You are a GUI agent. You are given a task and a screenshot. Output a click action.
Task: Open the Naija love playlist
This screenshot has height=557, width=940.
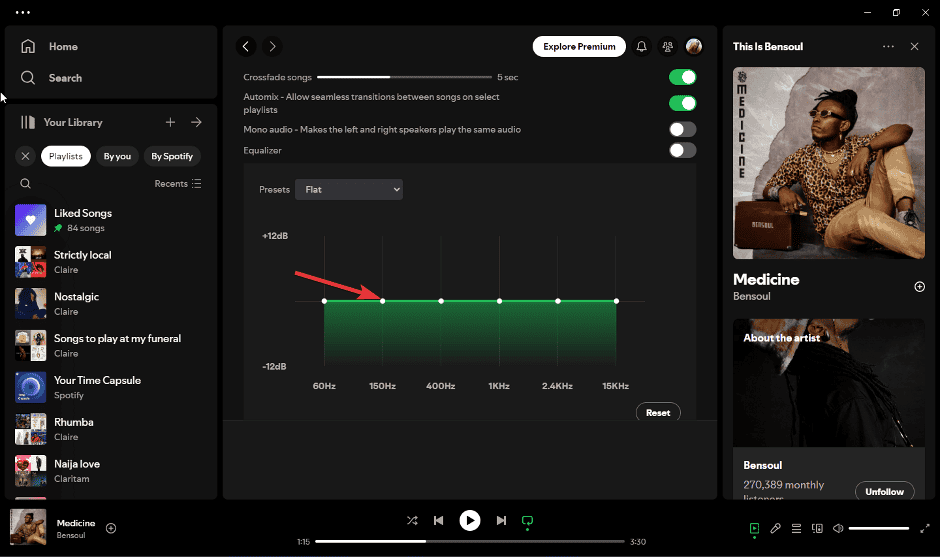coord(111,471)
